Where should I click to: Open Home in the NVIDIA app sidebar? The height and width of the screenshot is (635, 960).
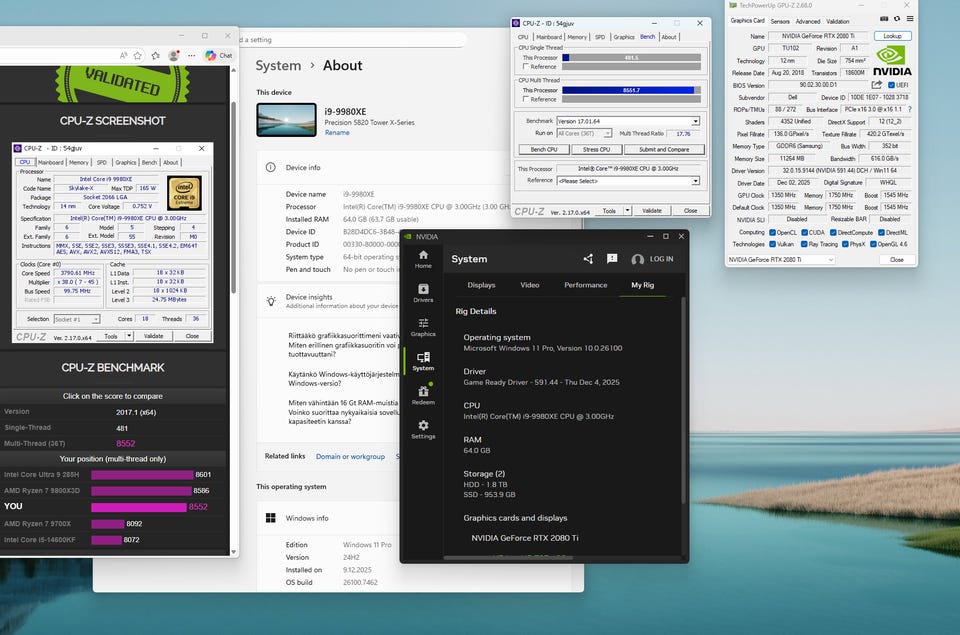coord(423,259)
